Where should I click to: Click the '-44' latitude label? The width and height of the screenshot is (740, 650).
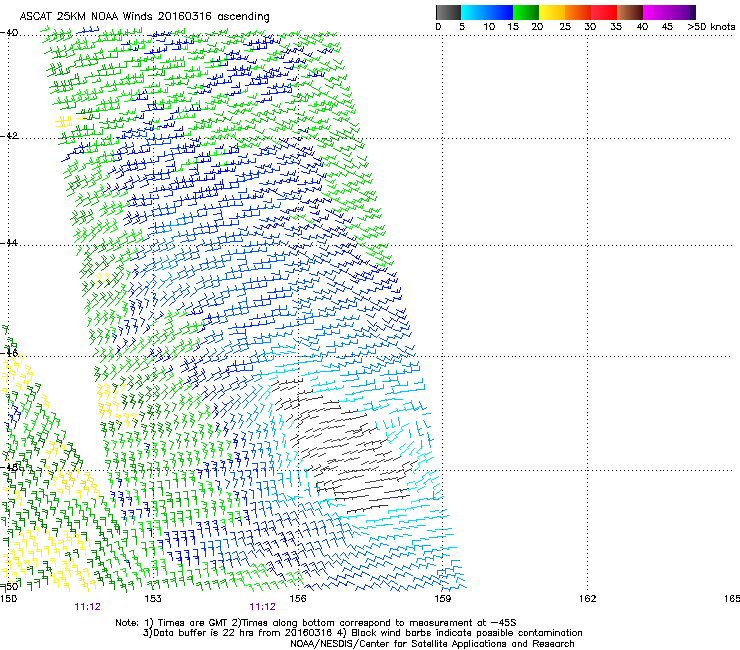(x=9, y=243)
